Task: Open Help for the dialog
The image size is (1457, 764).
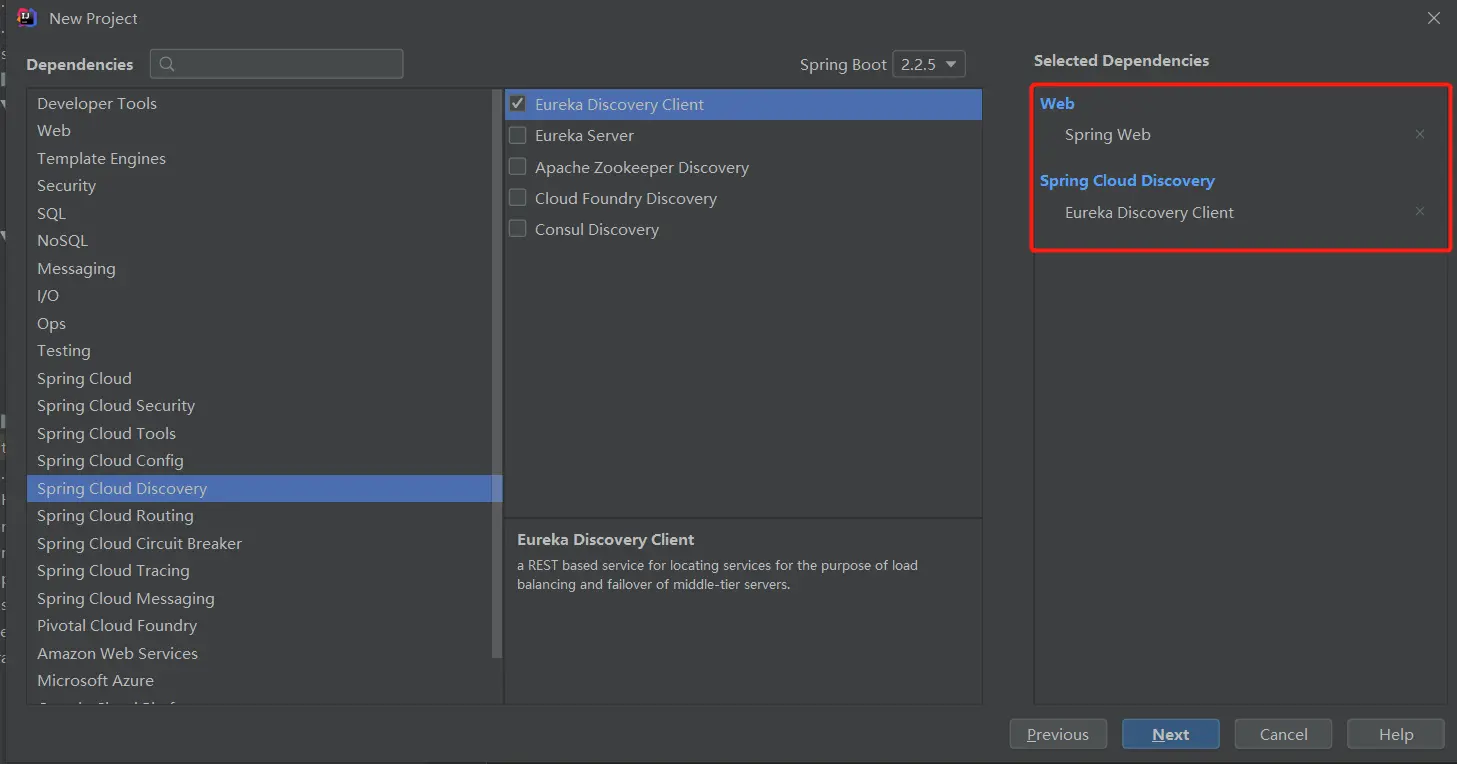Action: click(1396, 734)
